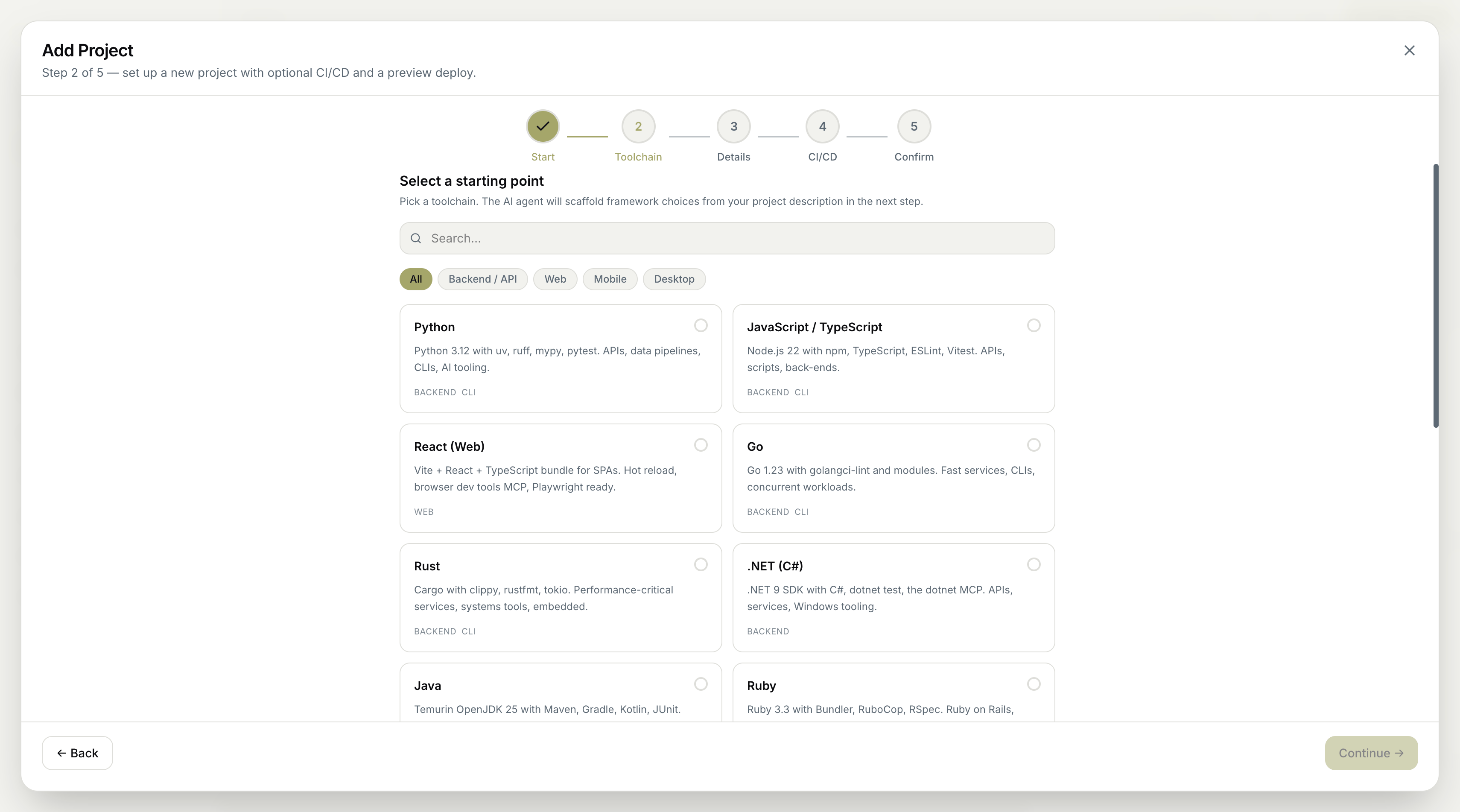This screenshot has height=812, width=1460.
Task: Click the JavaScript / TypeScript card title
Action: coord(815,327)
